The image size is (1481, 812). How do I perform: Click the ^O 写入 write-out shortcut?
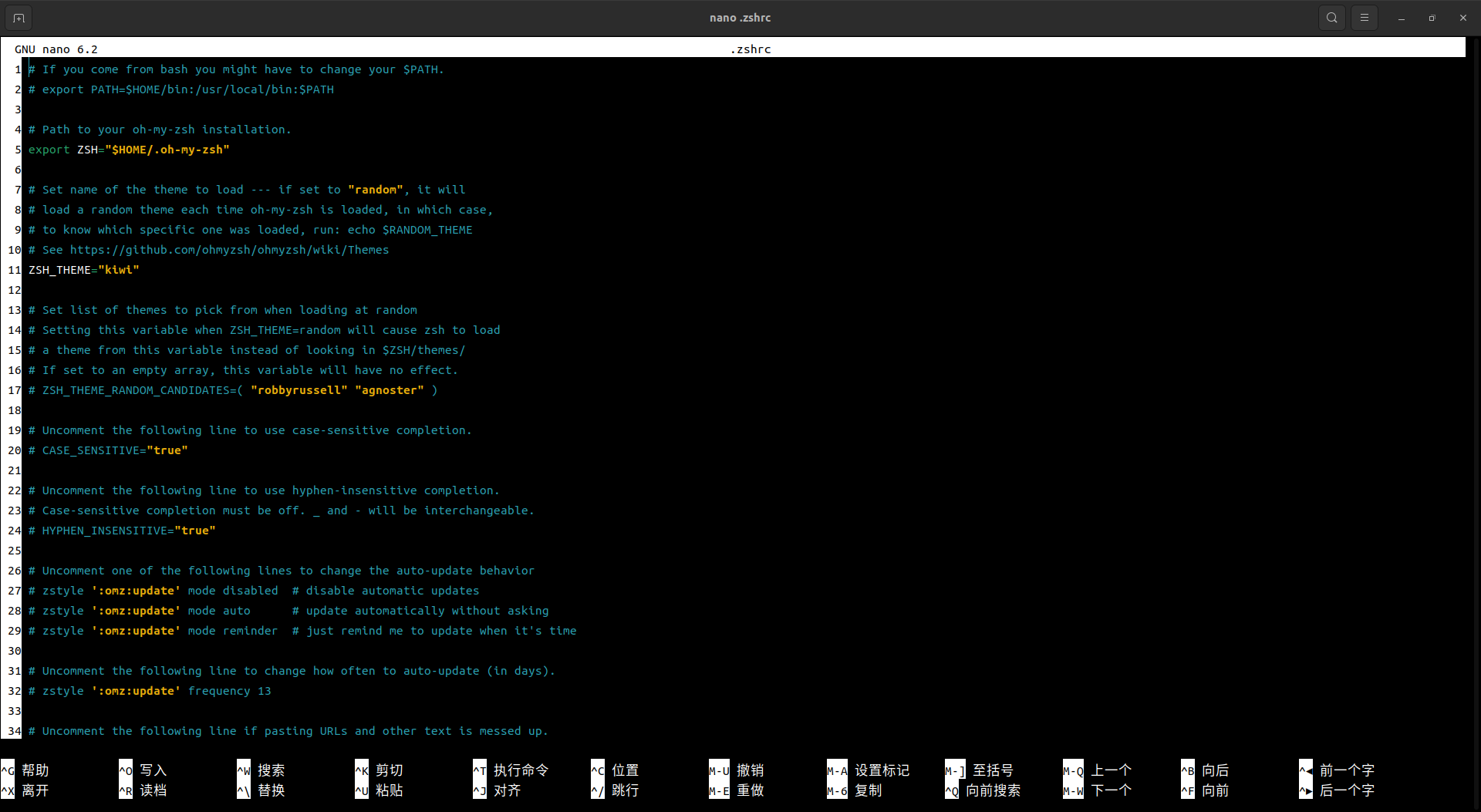click(x=143, y=770)
